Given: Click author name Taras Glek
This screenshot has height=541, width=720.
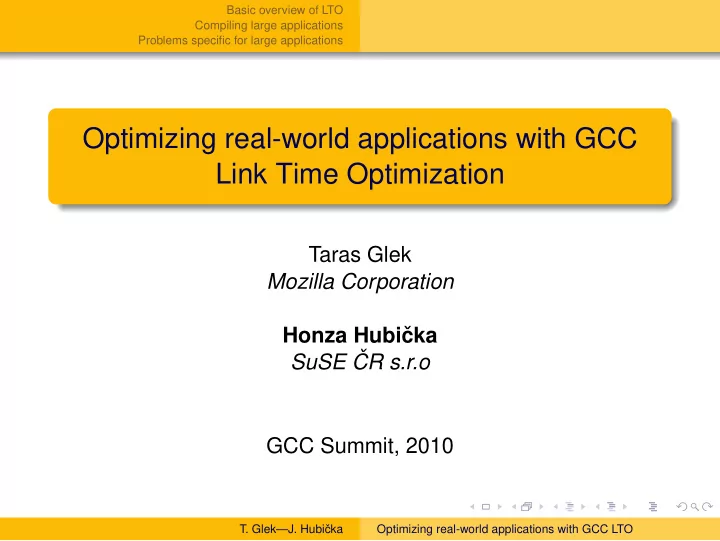Looking at the screenshot, I should tap(360, 254).
